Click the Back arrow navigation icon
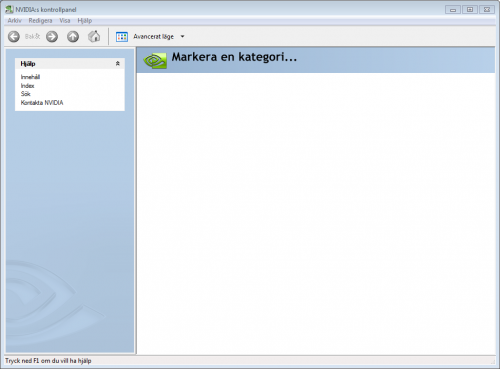Screen dimensions: 500x369 [x=14, y=36]
